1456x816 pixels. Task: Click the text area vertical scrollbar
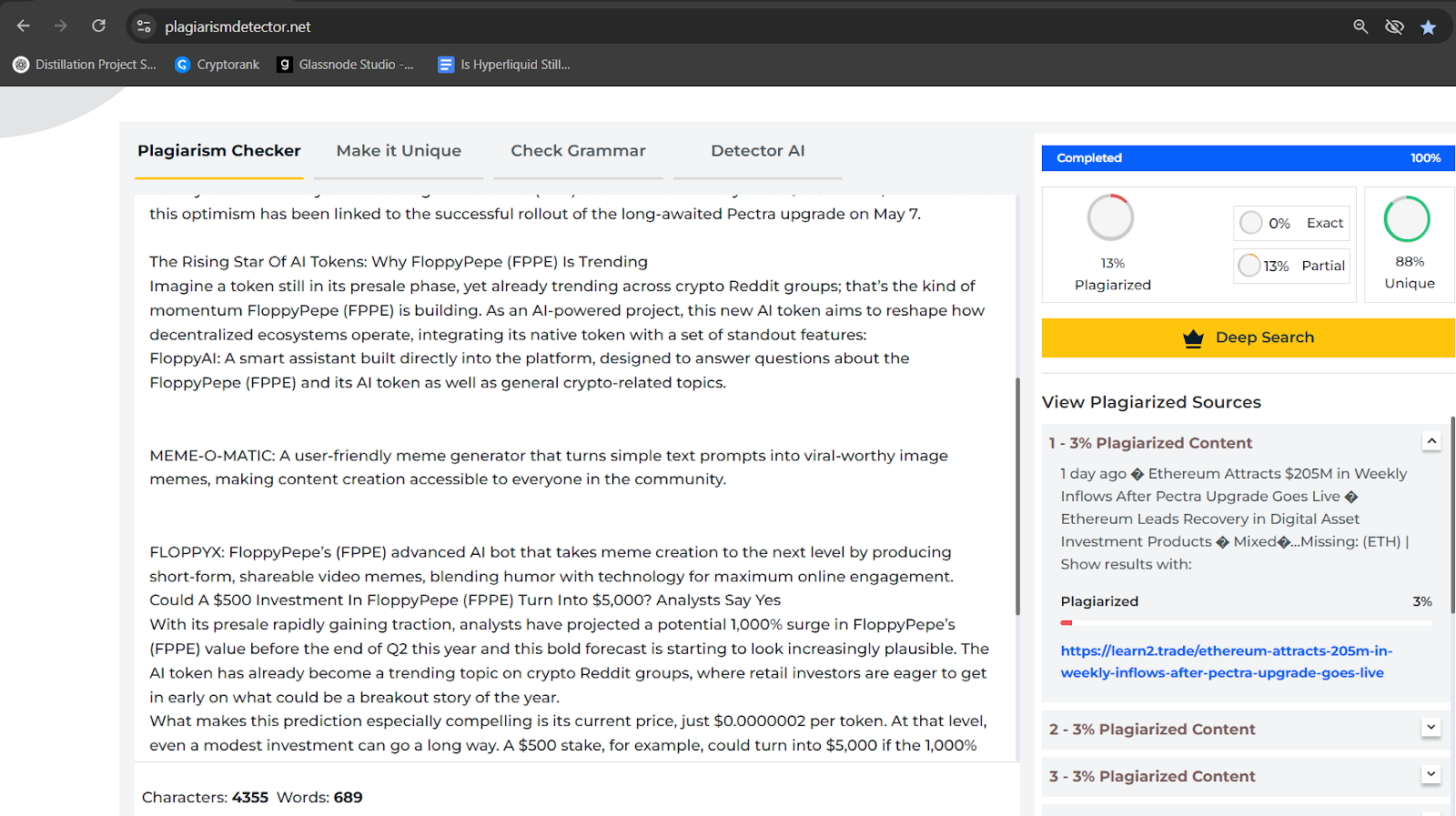(x=1017, y=496)
